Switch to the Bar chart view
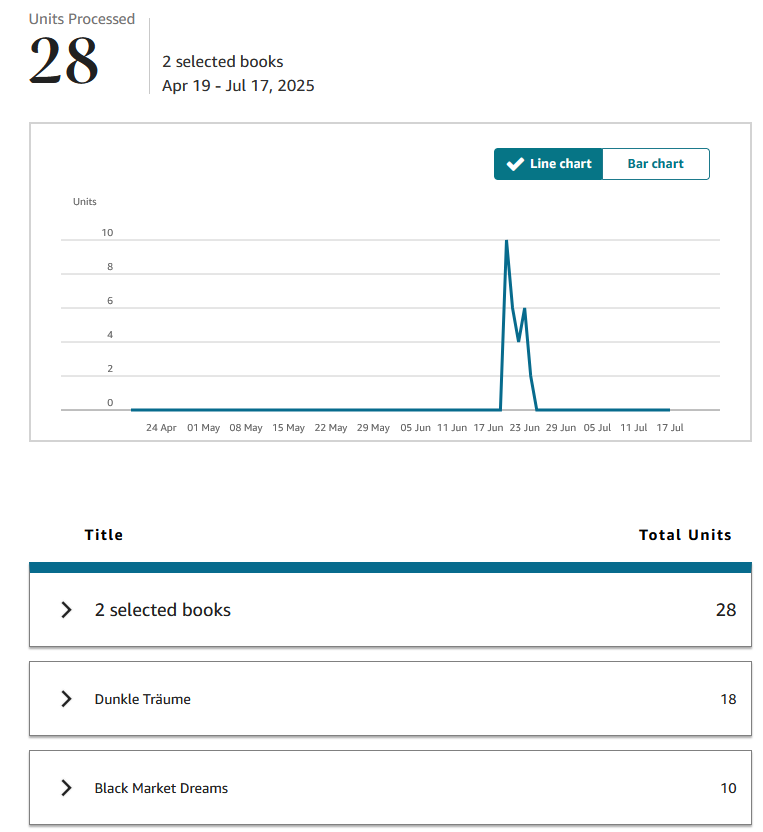This screenshot has width=763, height=832. 655,164
